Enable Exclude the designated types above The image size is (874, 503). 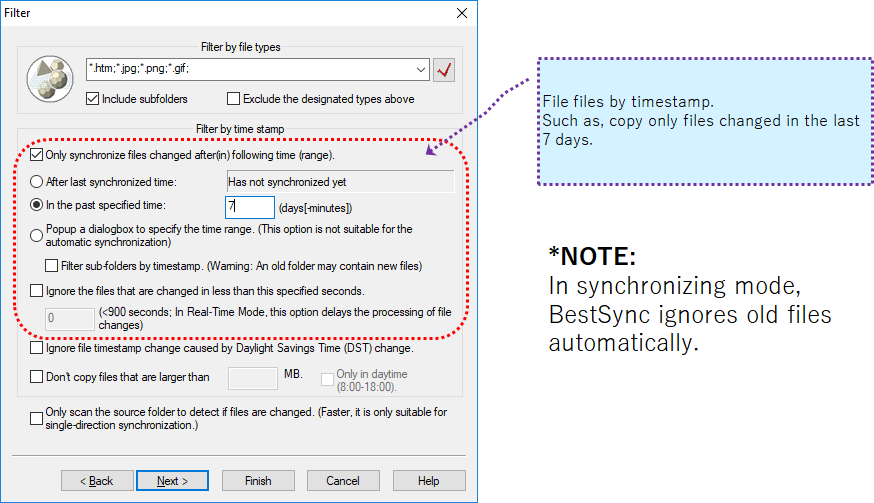coord(234,99)
